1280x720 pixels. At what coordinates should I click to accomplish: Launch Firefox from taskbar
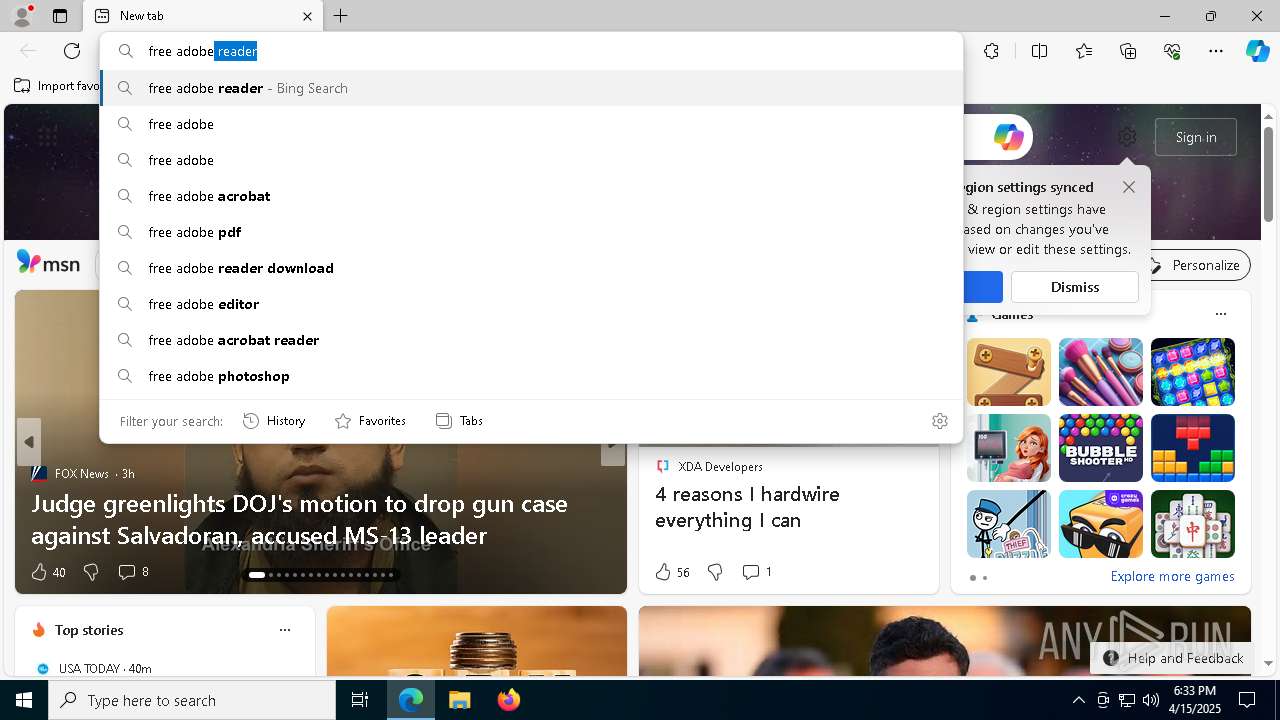pos(508,700)
